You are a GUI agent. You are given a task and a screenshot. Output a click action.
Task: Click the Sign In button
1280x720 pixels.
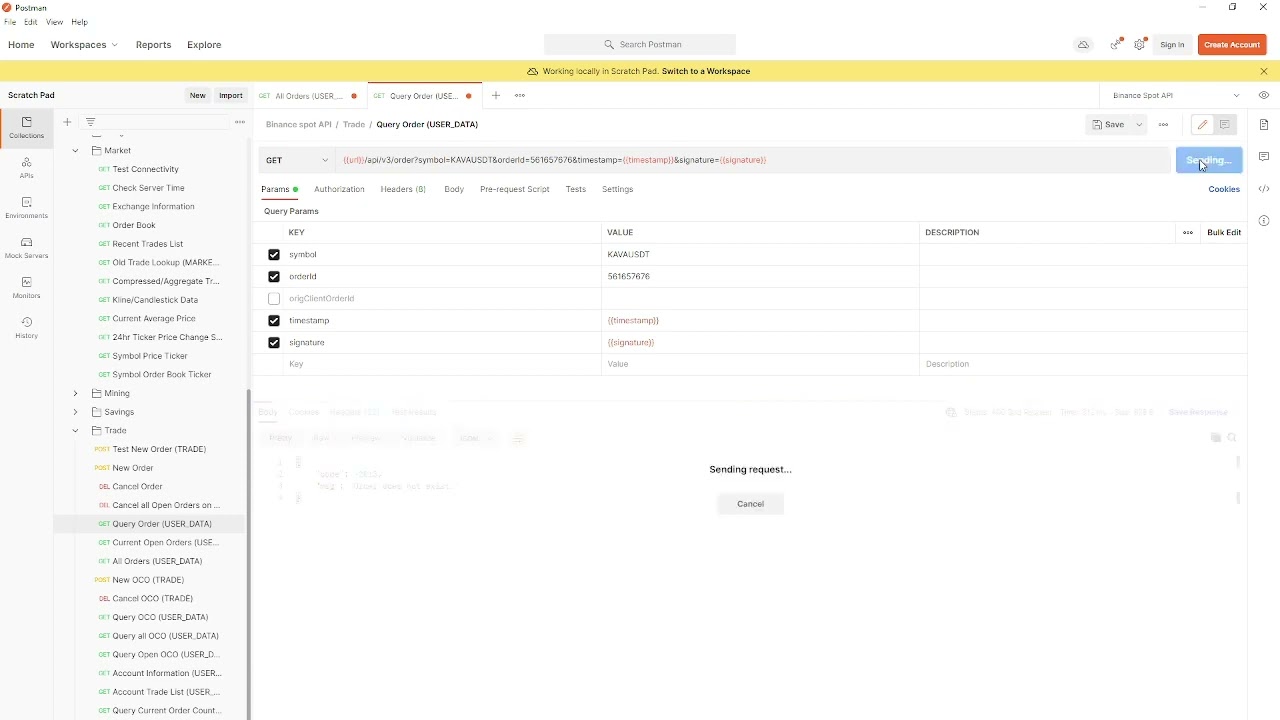tap(1172, 45)
